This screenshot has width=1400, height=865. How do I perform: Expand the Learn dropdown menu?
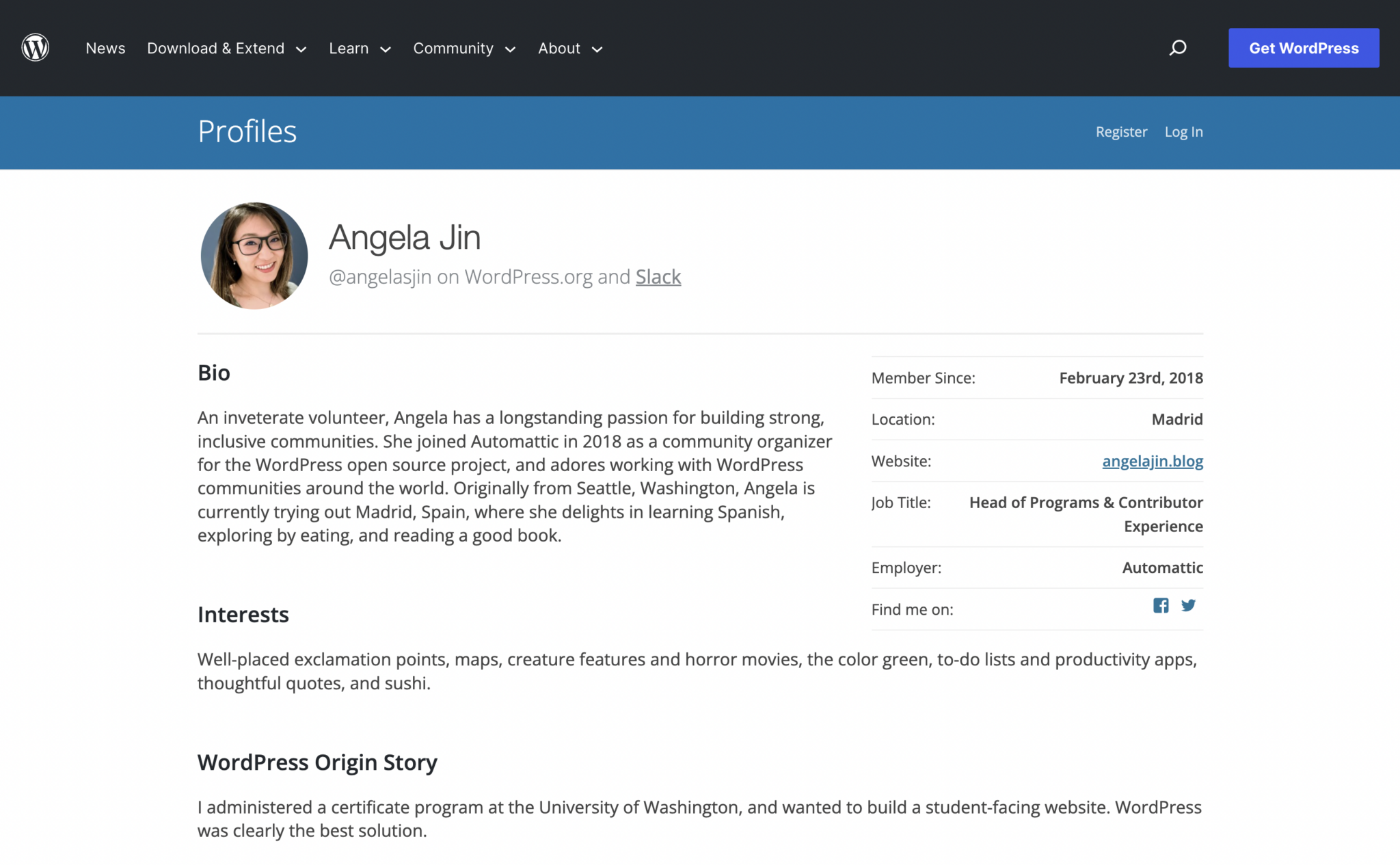coord(360,49)
